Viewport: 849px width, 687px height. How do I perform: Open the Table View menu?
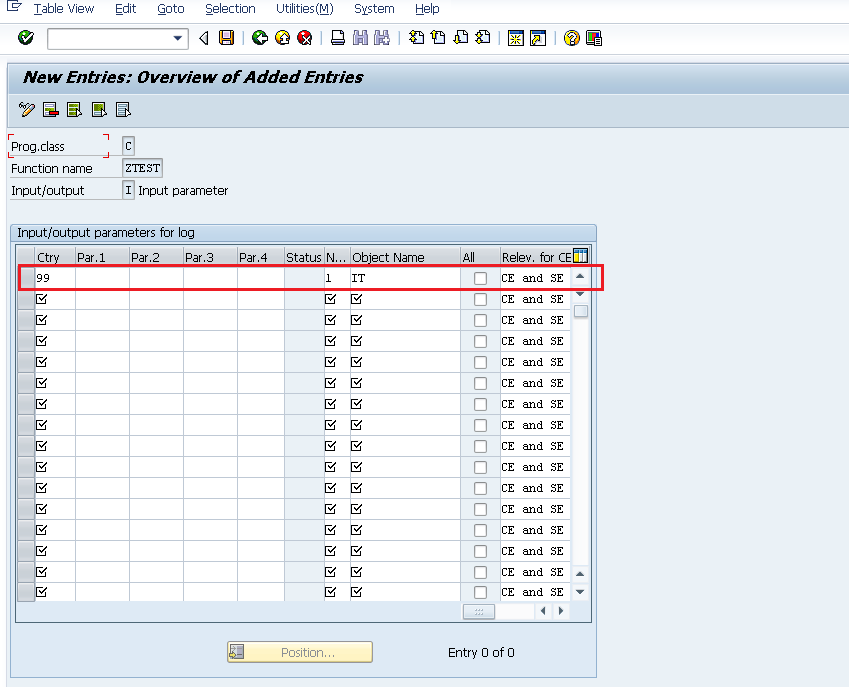[63, 9]
